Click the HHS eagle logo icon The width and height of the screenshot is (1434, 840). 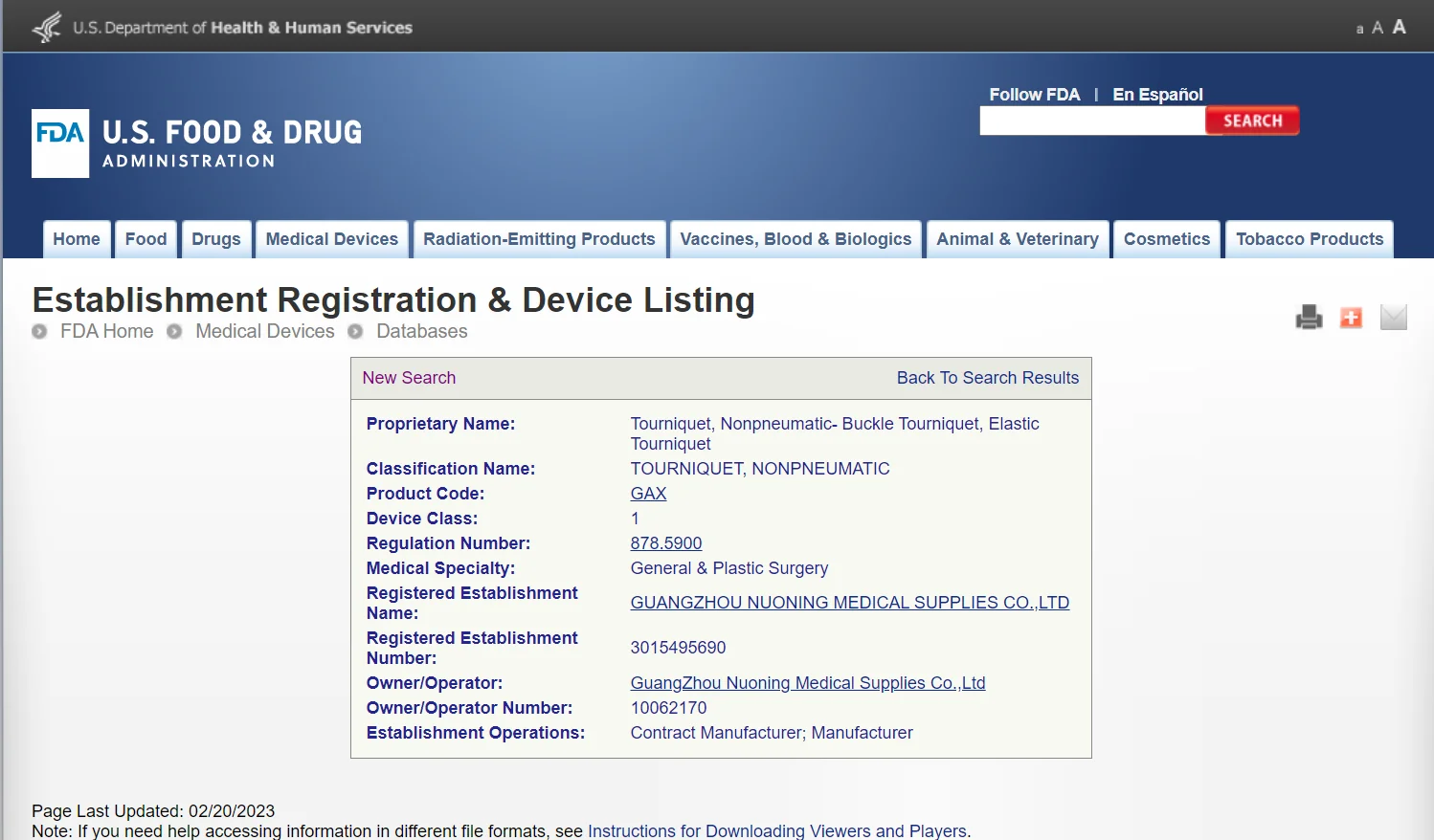point(47,27)
